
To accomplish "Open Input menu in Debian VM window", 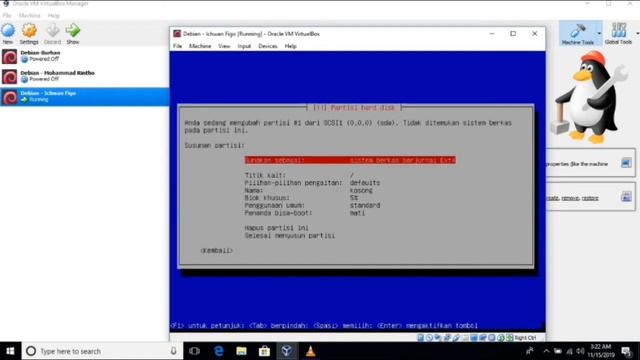I will 244,46.
